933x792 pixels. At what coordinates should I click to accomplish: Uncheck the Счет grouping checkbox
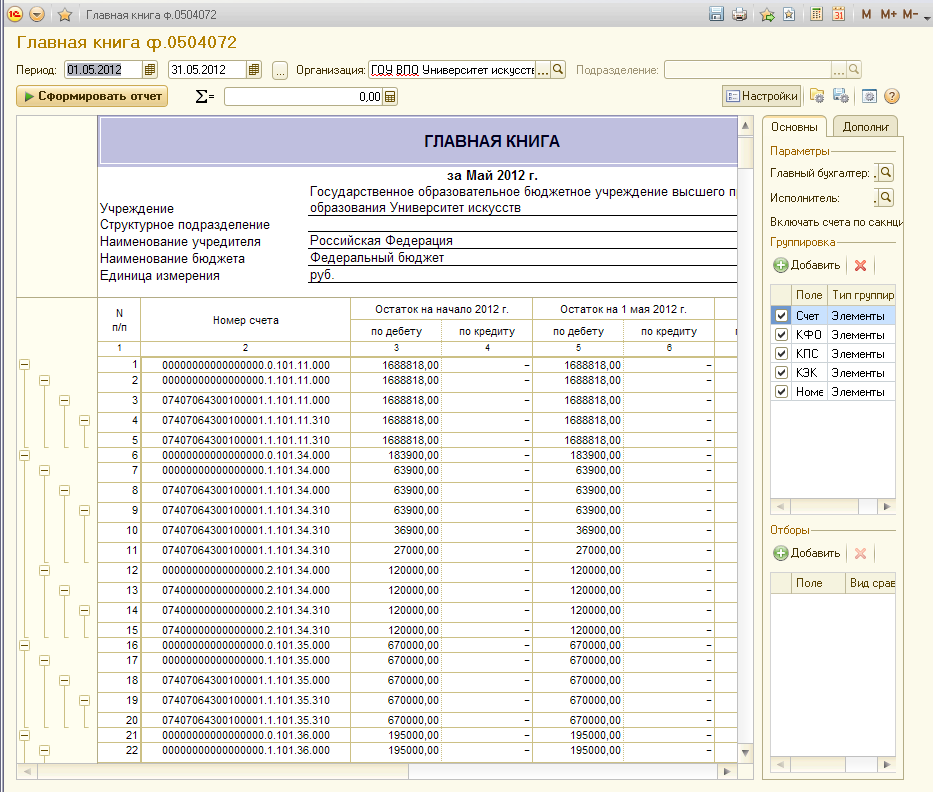(781, 316)
